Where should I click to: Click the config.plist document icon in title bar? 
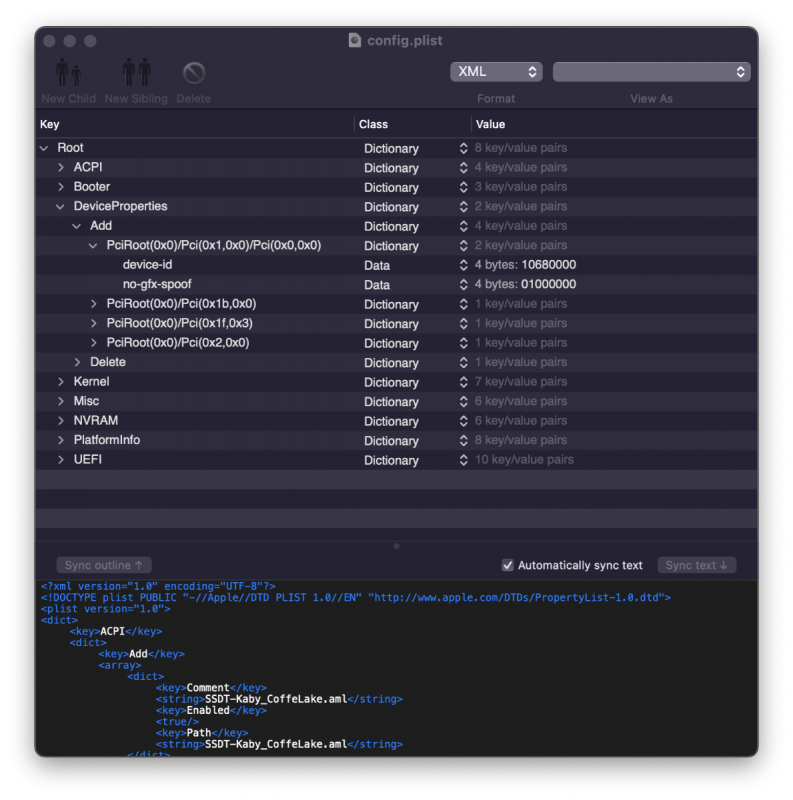tap(355, 40)
